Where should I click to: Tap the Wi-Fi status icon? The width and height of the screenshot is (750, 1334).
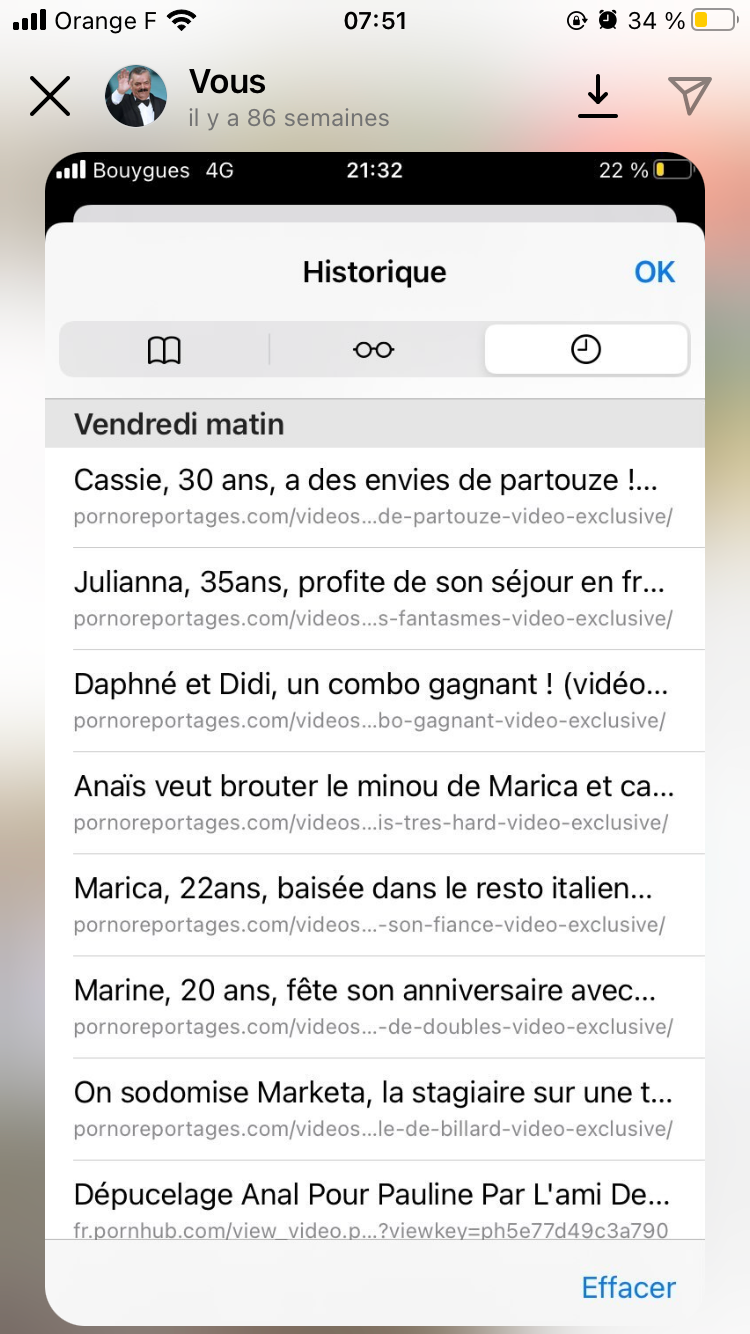pyautogui.click(x=182, y=20)
